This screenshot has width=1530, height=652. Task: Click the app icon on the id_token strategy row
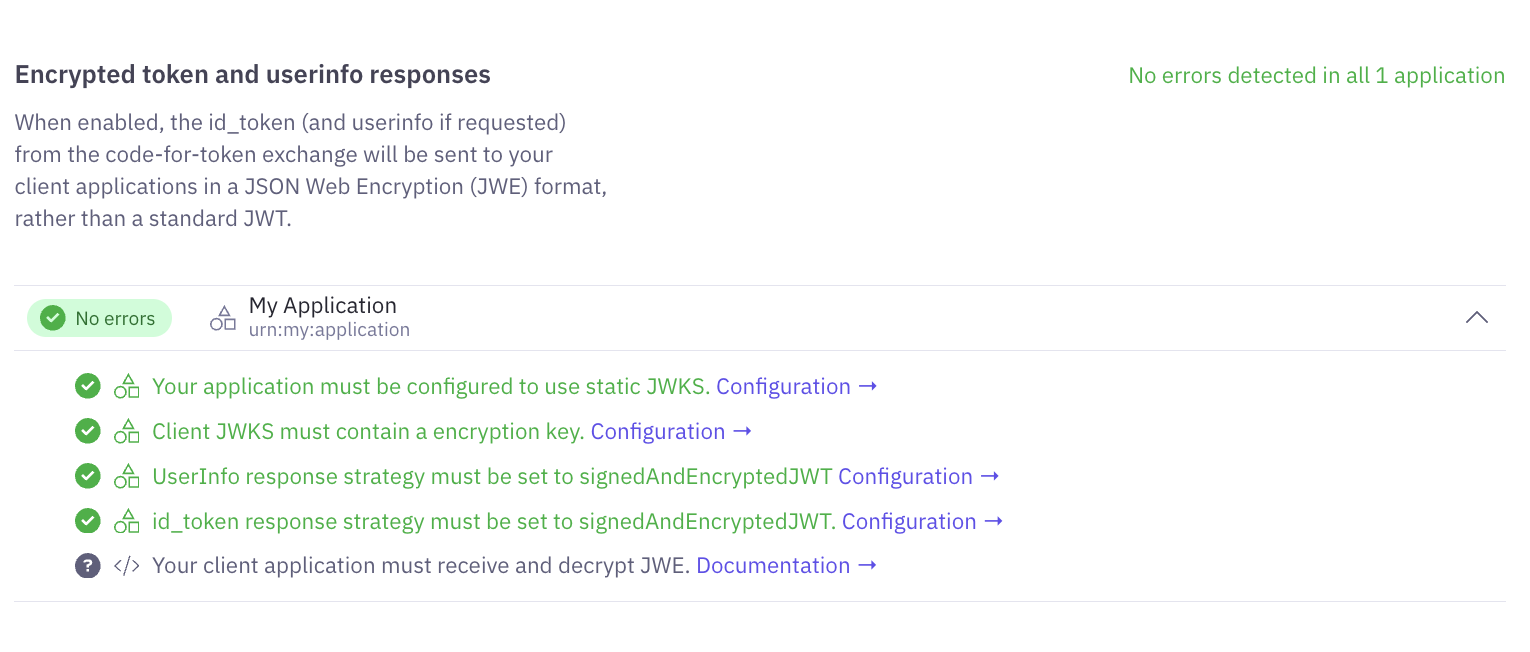coord(127,521)
